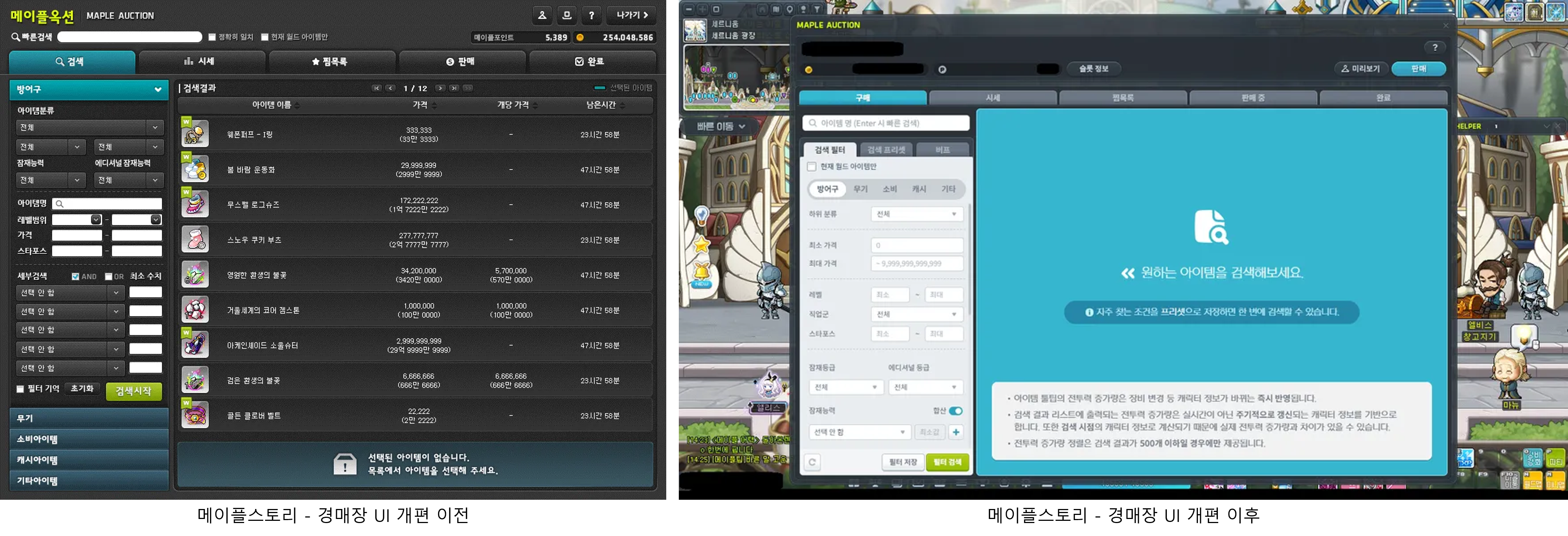Click the hanger avatar icon in old auction header
Viewport: 1568px width, 536px height.
pos(542,15)
